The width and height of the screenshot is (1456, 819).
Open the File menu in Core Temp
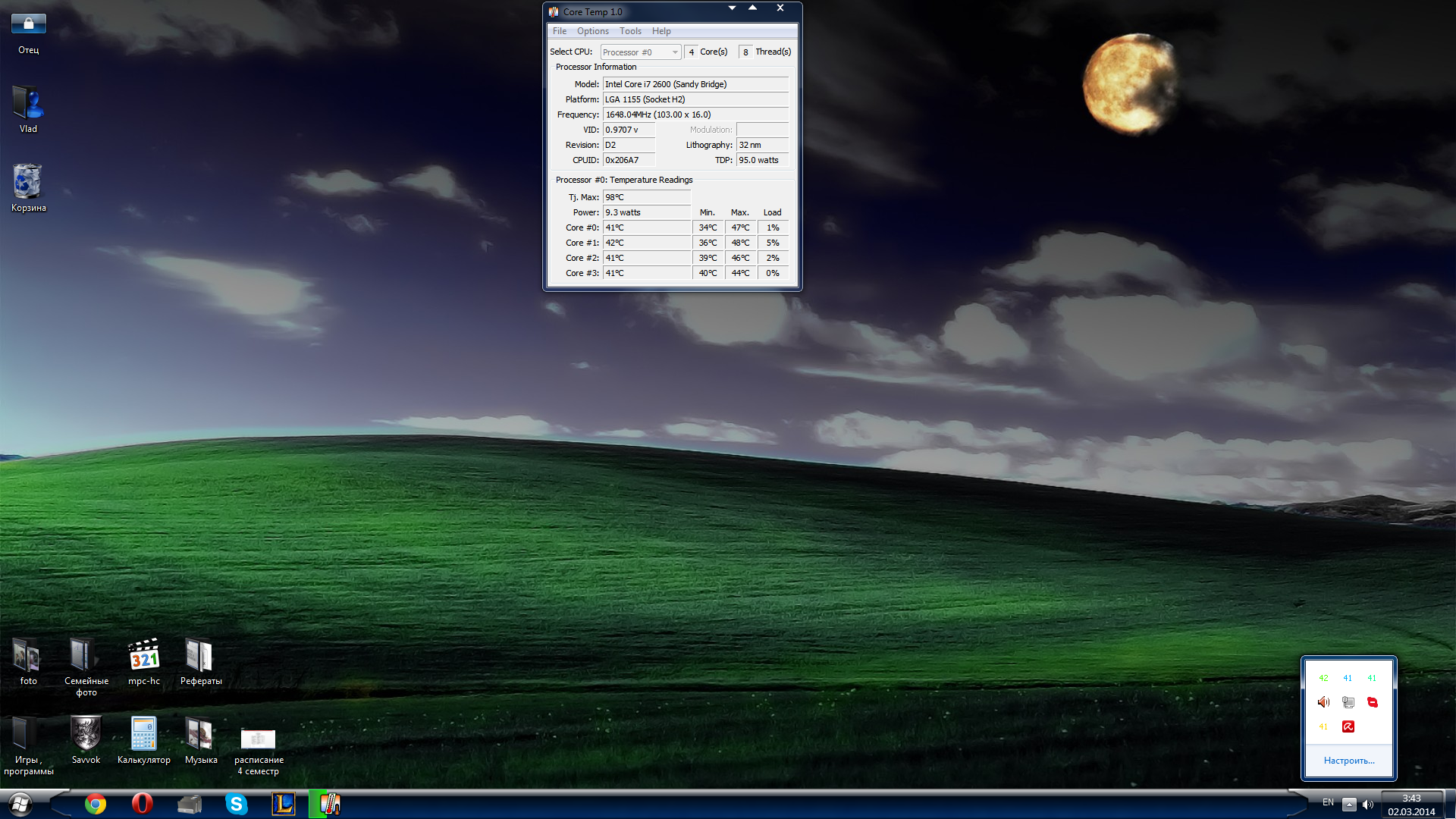point(560,31)
